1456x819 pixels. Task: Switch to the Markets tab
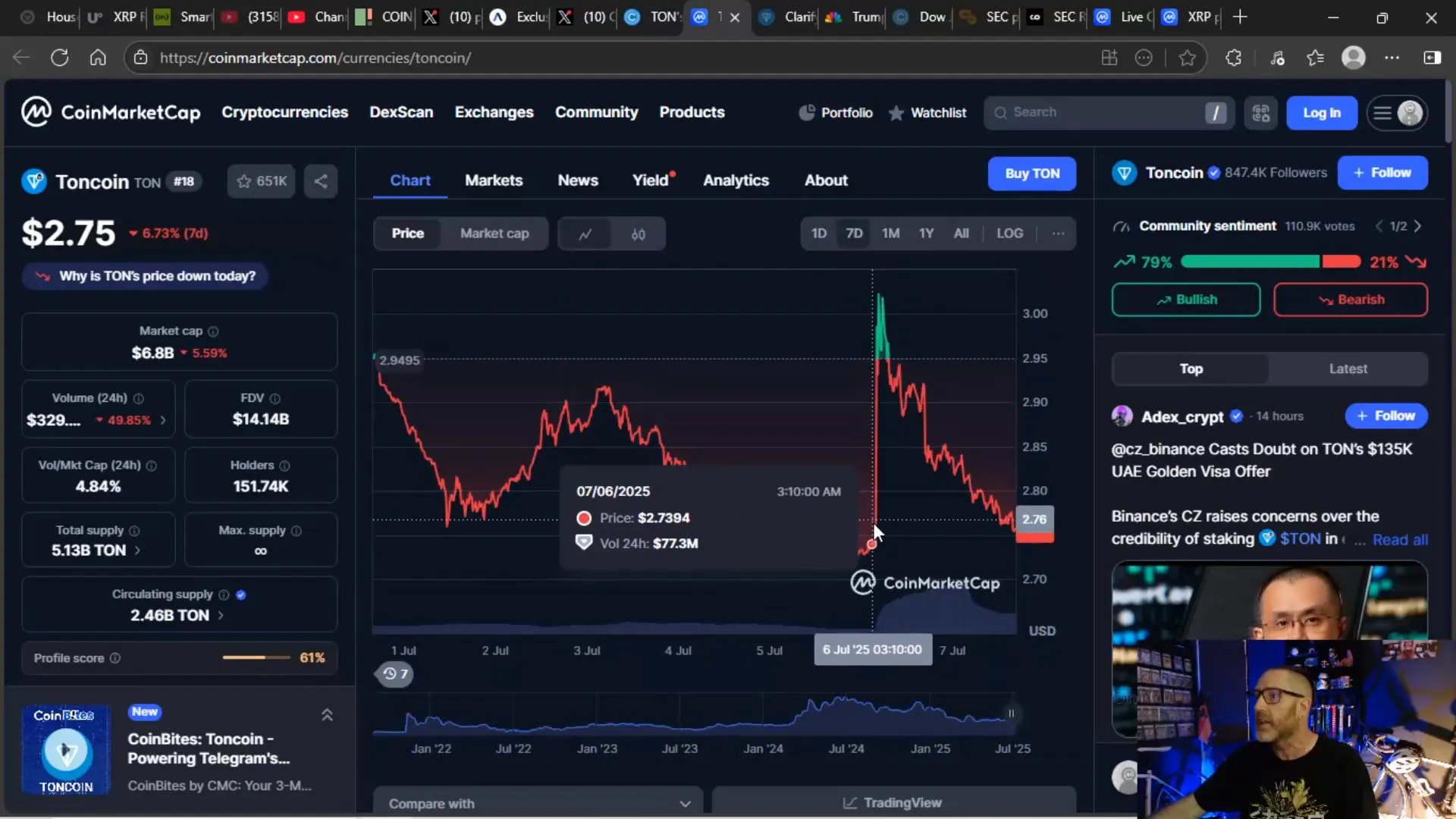point(494,180)
